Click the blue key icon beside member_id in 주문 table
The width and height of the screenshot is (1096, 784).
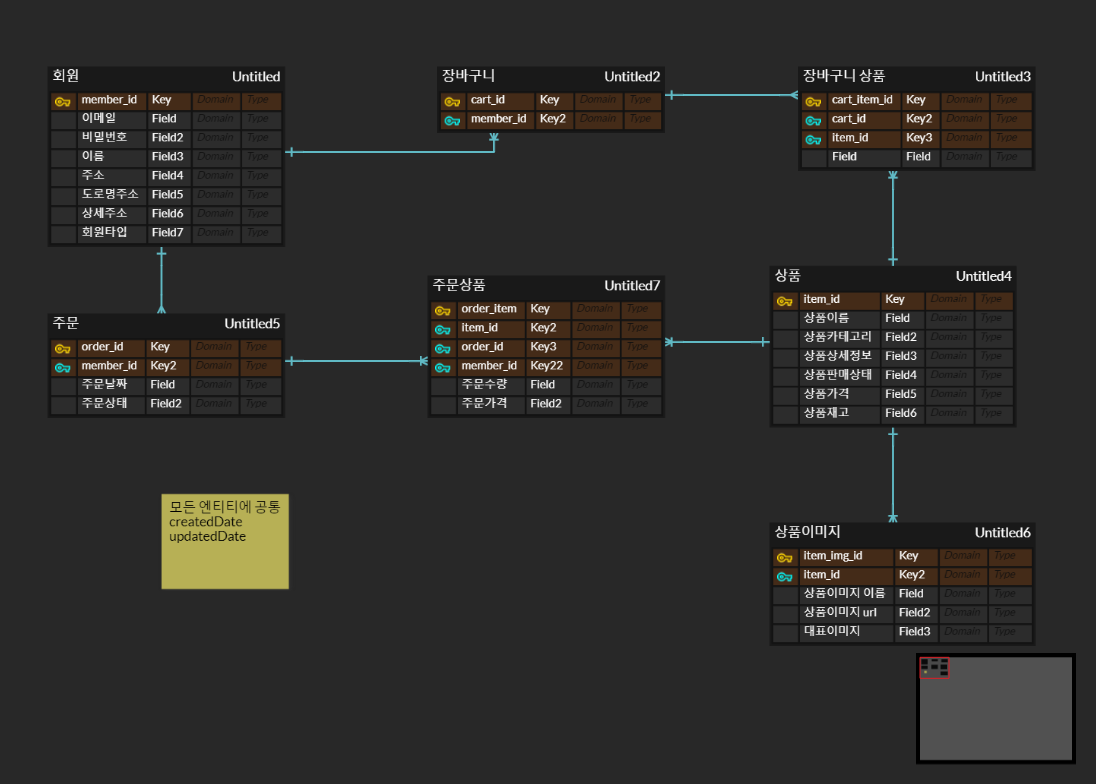tap(63, 367)
